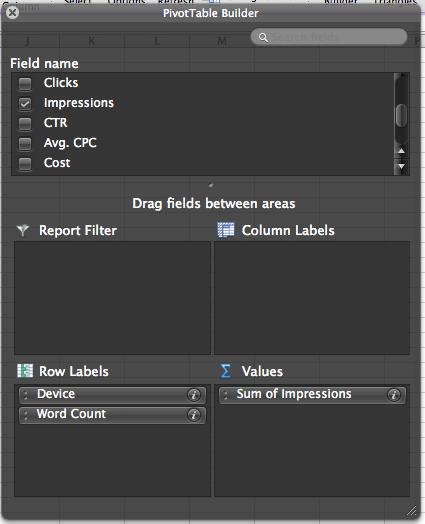Open info for the Device row field
Screen dimensions: 425x524
[194, 395]
